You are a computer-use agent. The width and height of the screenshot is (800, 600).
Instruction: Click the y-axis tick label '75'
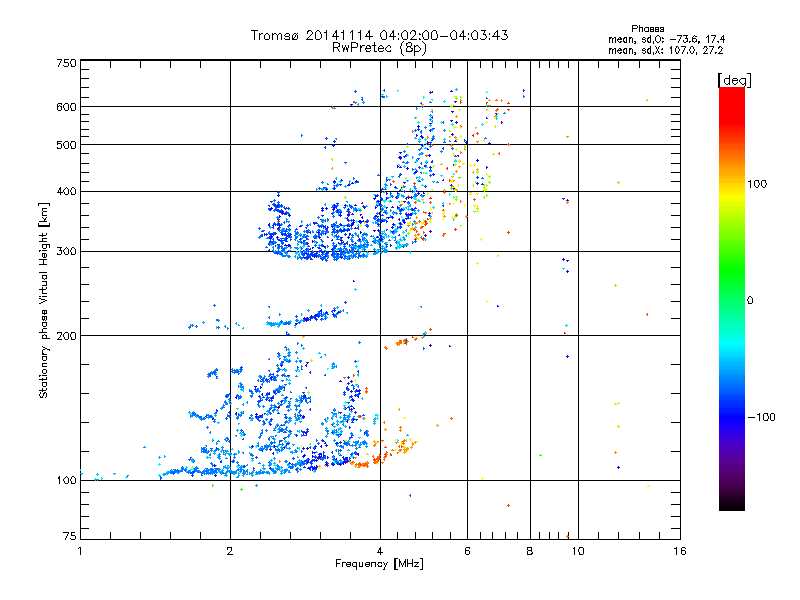[x=70, y=536]
